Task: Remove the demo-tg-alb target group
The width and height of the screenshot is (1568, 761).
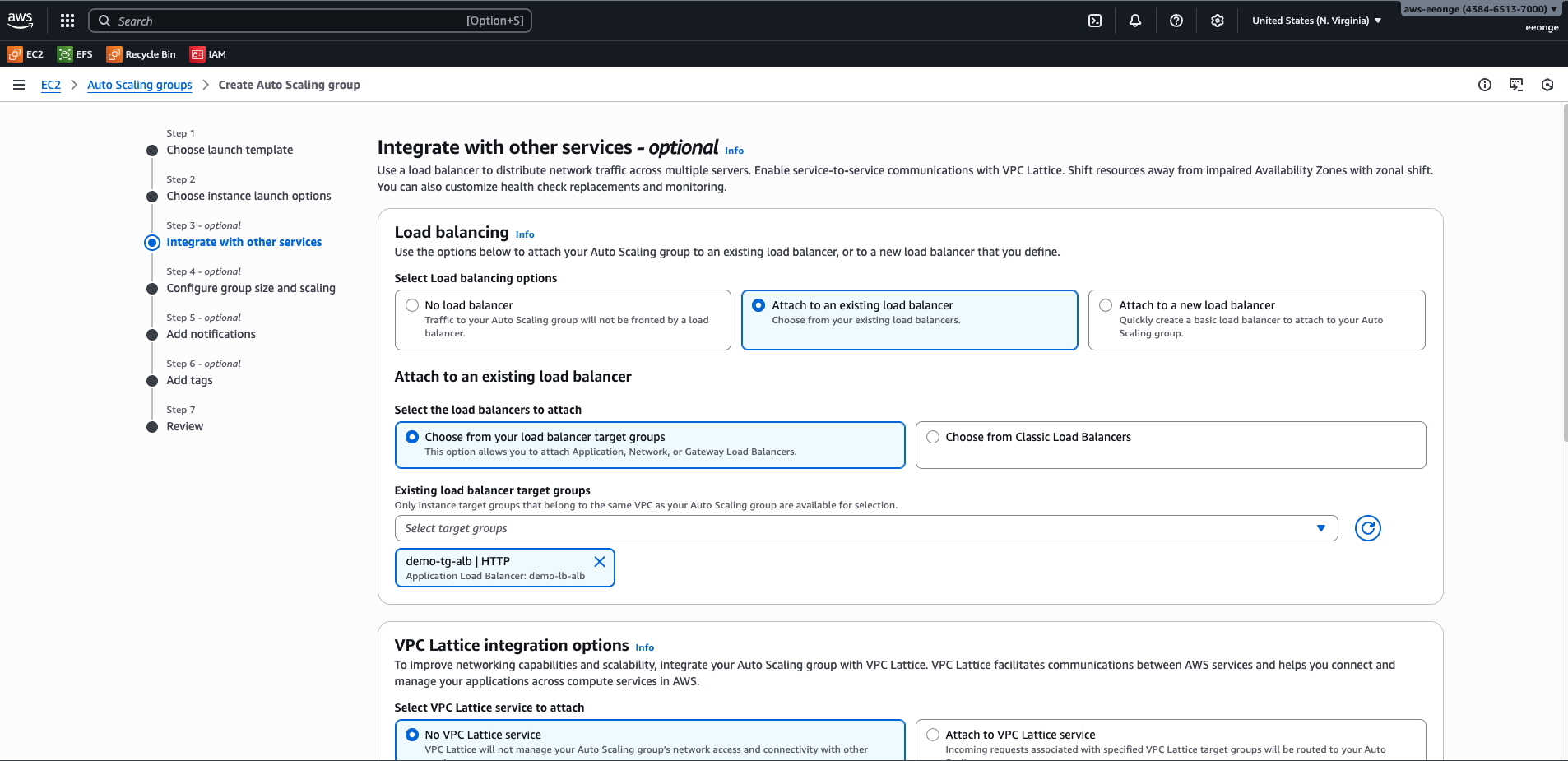Action: click(600, 561)
